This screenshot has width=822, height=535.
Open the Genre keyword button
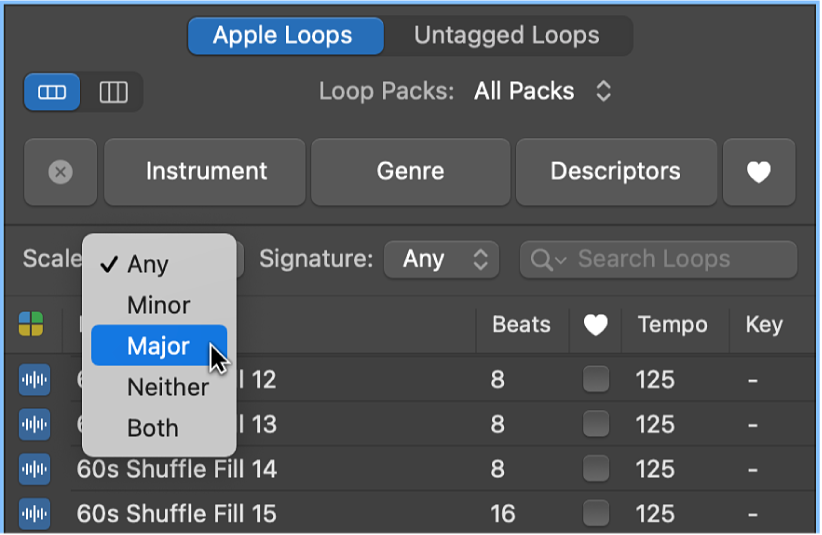point(410,172)
